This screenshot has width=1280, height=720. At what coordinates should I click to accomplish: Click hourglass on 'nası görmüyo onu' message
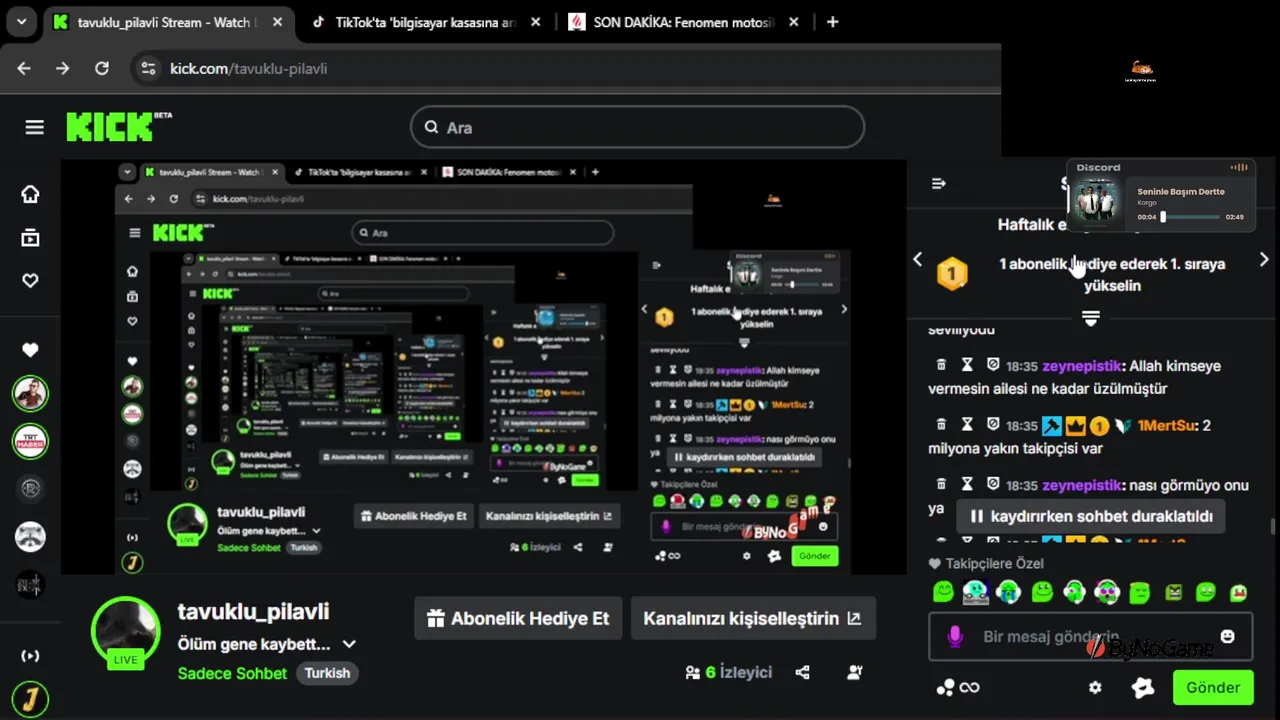967,485
